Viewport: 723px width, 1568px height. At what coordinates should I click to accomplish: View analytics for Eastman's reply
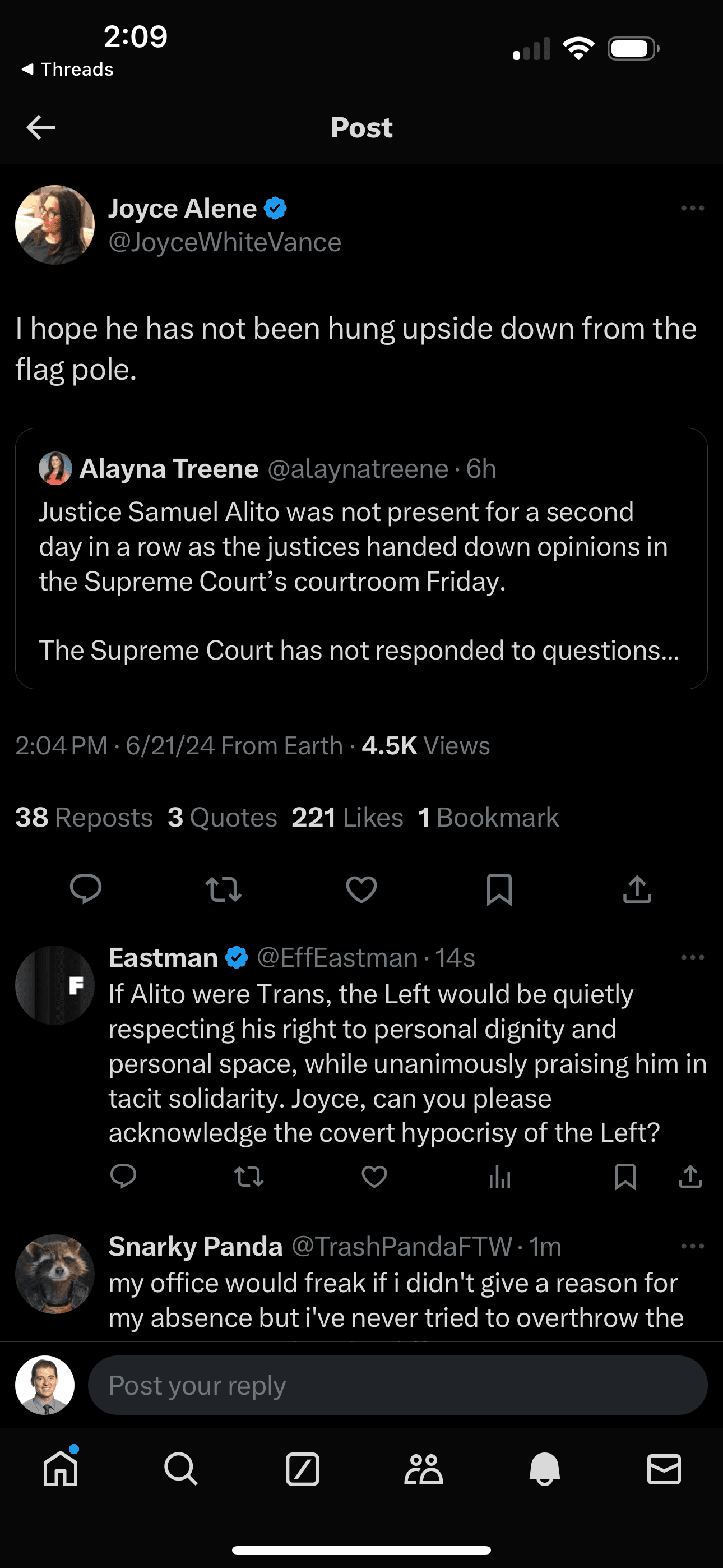(x=499, y=1177)
